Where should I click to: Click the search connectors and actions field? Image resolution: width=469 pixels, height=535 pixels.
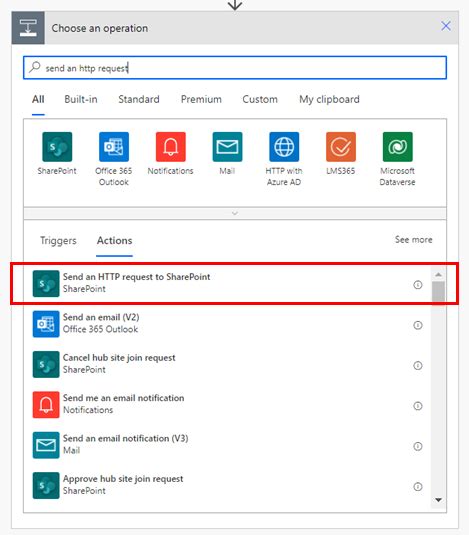[235, 68]
